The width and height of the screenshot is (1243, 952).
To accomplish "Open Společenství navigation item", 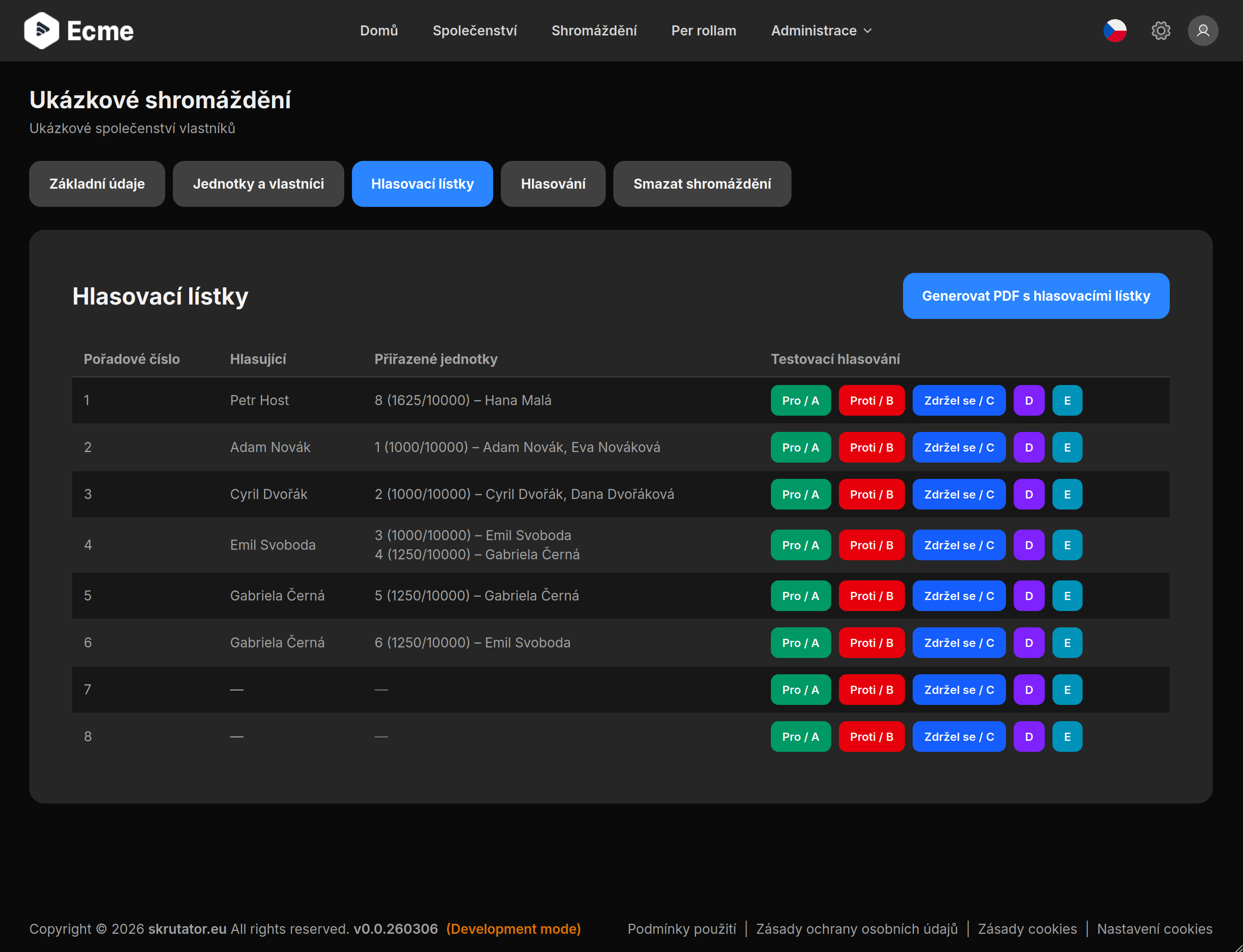I will (475, 31).
